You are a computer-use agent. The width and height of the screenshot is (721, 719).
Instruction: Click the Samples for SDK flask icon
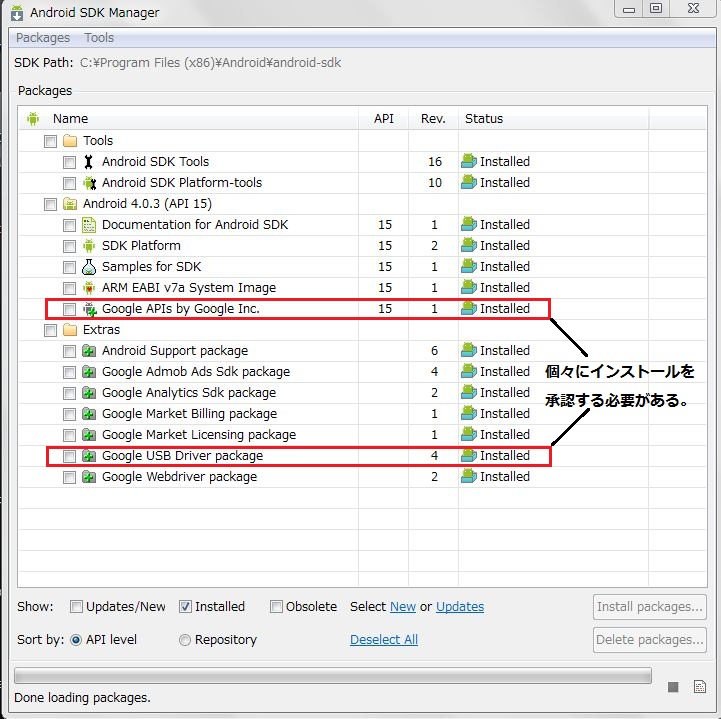[x=89, y=267]
